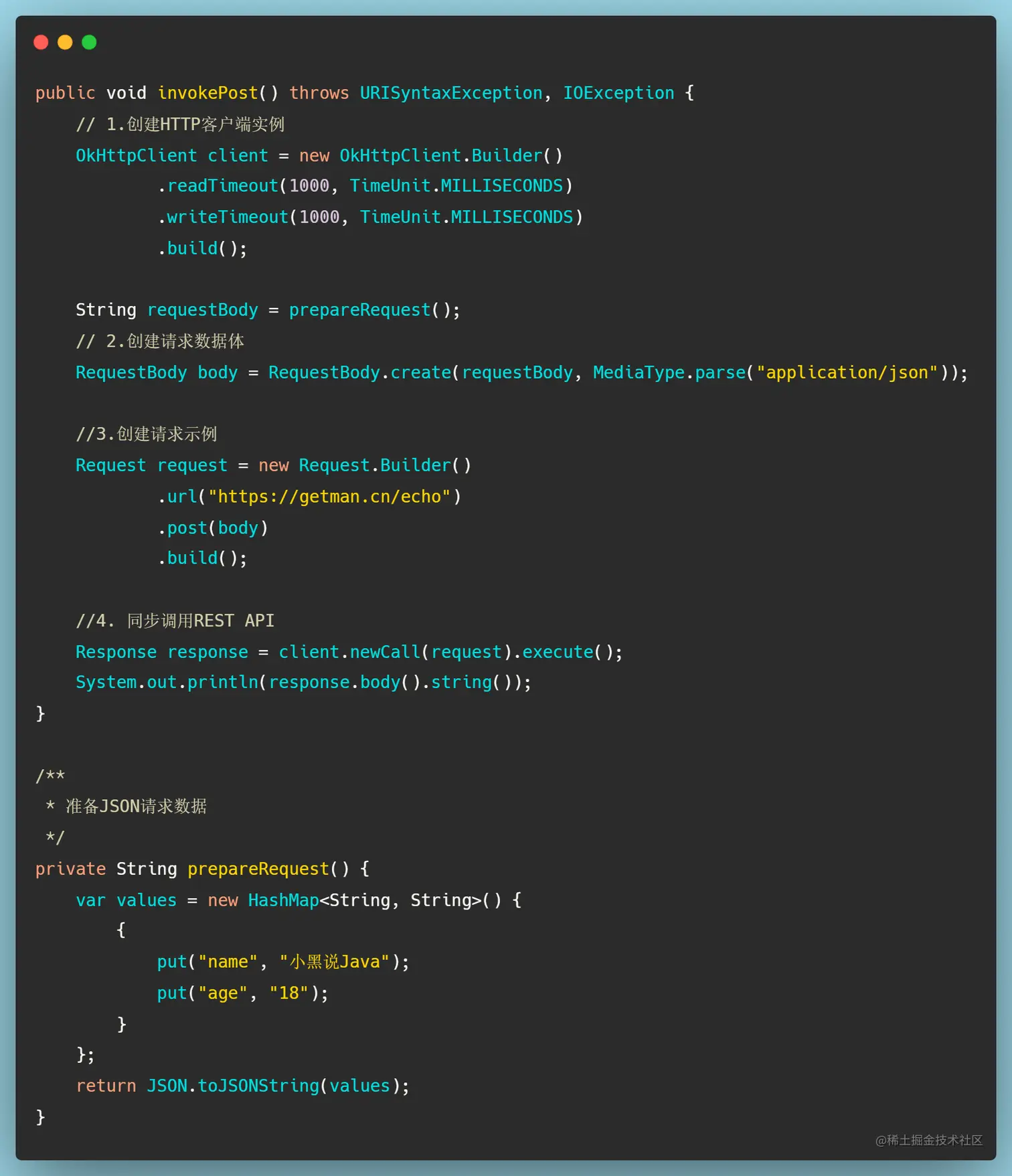1012x1176 pixels.
Task: Click 'RequestBody.create' method call
Action: tap(360, 372)
